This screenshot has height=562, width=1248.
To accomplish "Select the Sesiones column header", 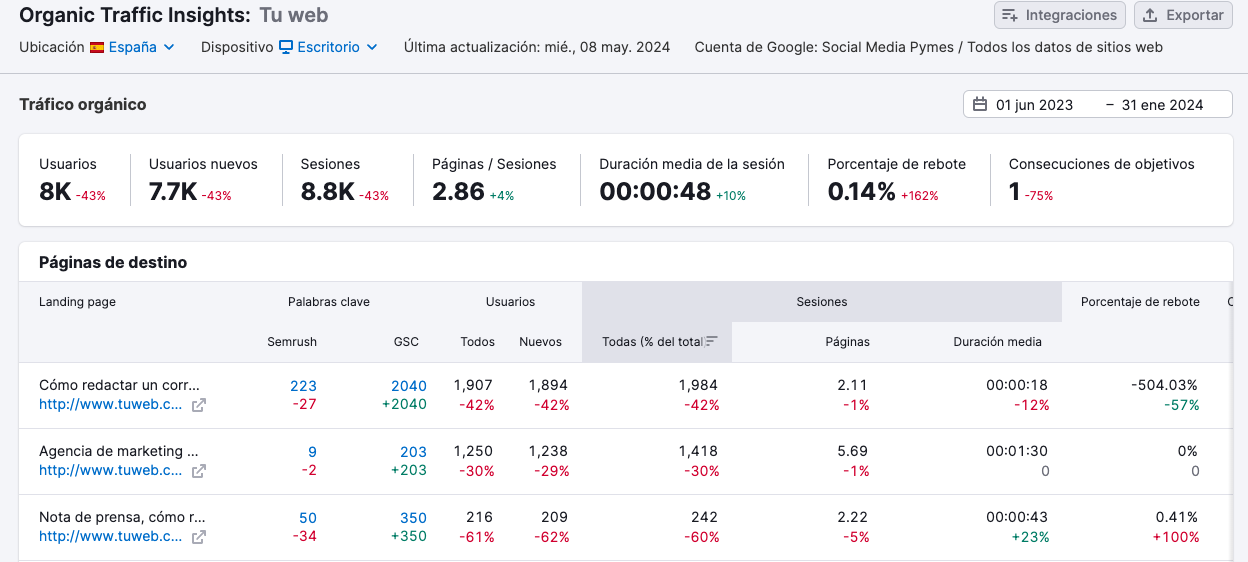I will click(x=821, y=302).
